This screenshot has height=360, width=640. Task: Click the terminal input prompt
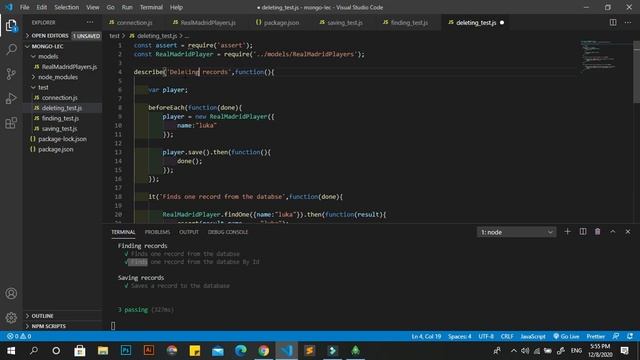[x=113, y=326]
